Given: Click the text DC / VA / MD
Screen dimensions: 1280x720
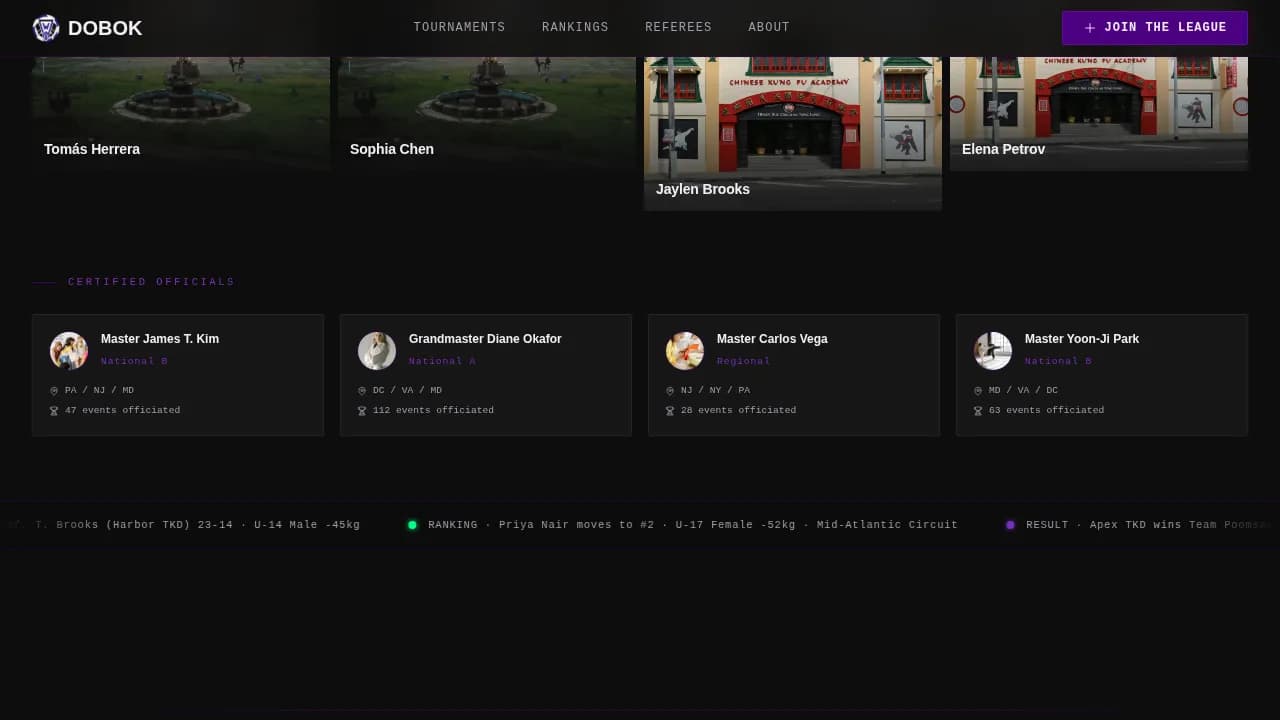Looking at the screenshot, I should [x=407, y=390].
